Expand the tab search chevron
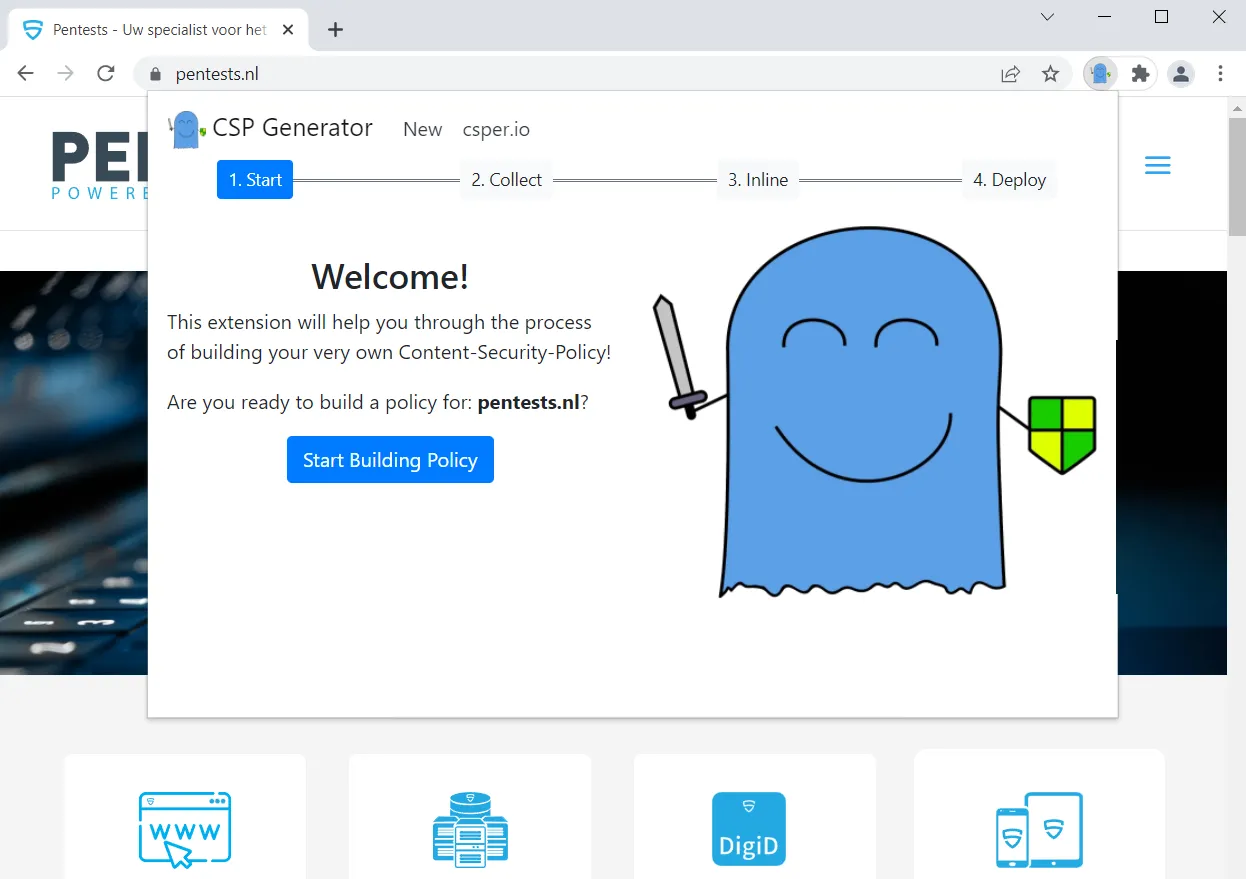The image size is (1246, 879). 1047,17
